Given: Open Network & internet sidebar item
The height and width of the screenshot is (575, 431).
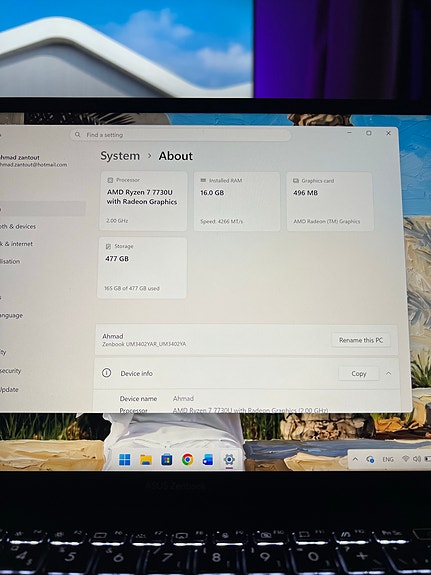Looking at the screenshot, I should click(x=16, y=244).
